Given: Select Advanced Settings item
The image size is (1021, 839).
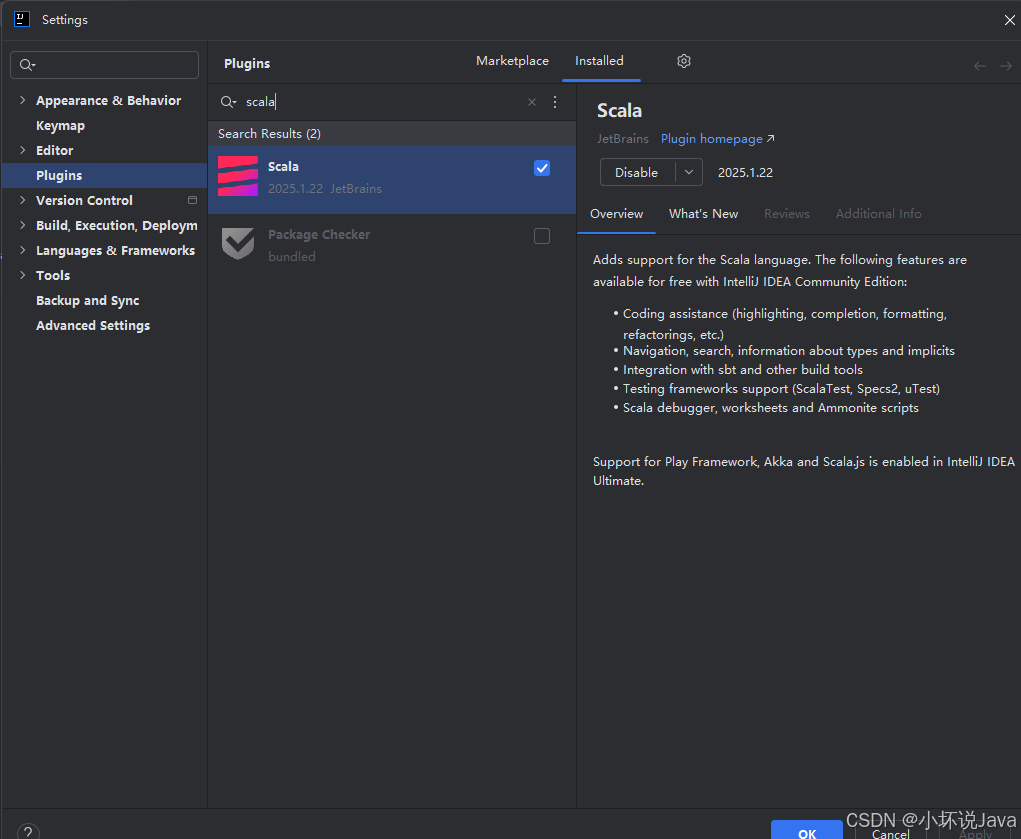Looking at the screenshot, I should point(93,326).
